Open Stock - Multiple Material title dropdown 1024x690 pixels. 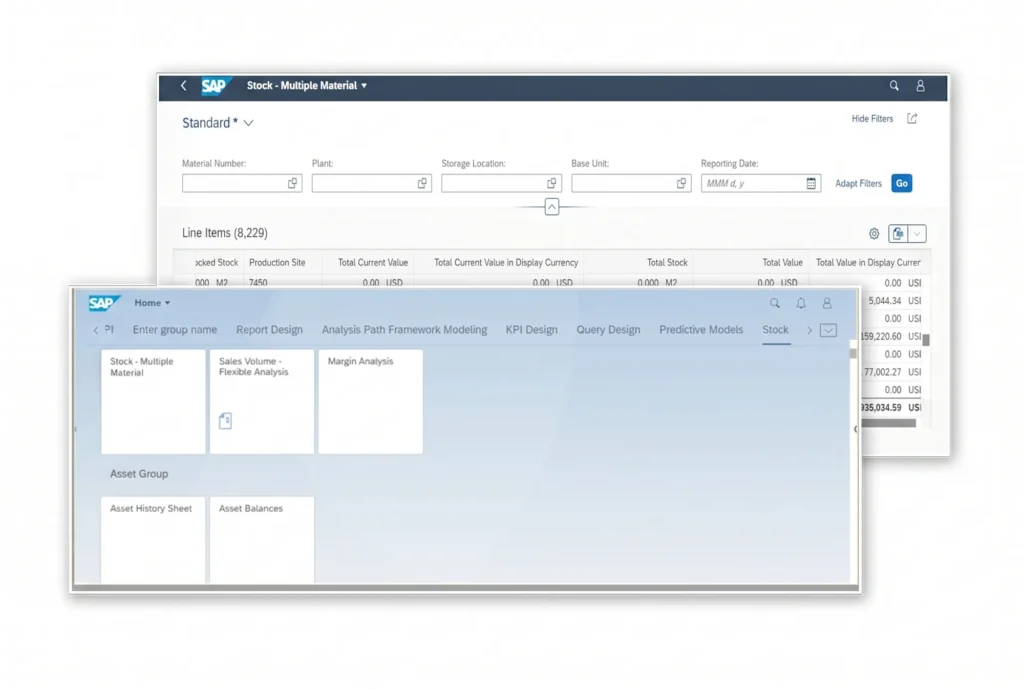(364, 86)
